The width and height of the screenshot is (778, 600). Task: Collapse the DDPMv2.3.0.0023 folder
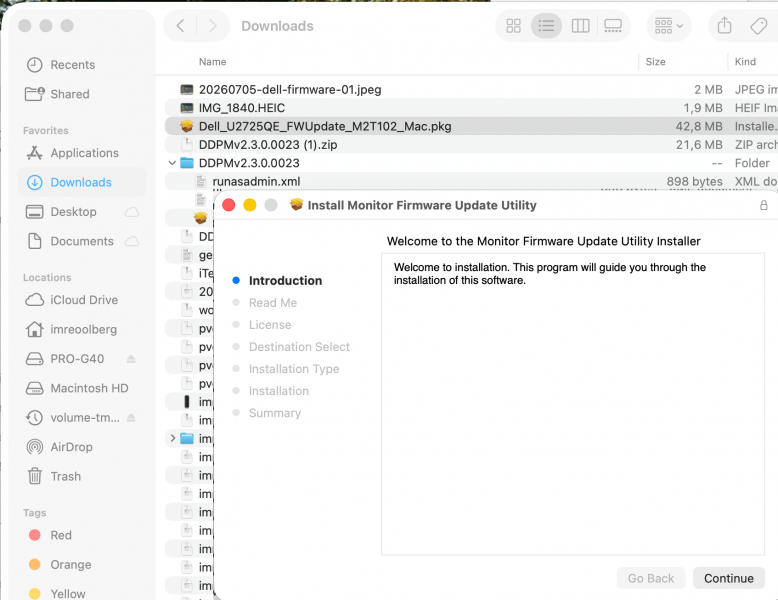[172, 163]
